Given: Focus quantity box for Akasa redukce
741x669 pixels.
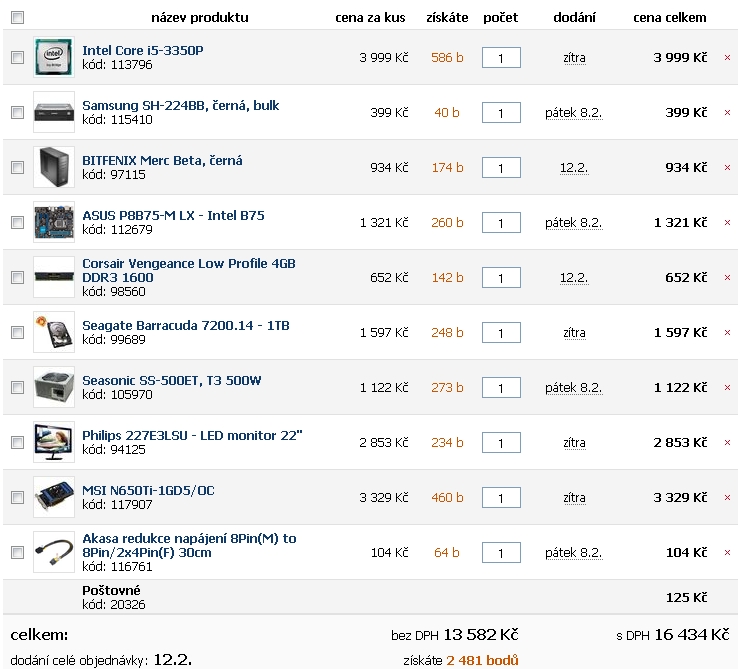Looking at the screenshot, I should pos(501,552).
